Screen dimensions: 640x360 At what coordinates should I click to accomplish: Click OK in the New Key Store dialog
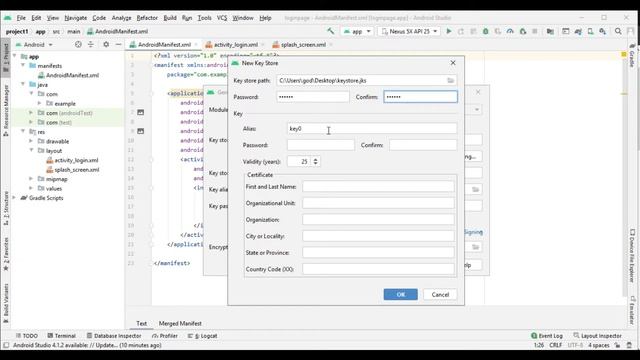coord(400,294)
